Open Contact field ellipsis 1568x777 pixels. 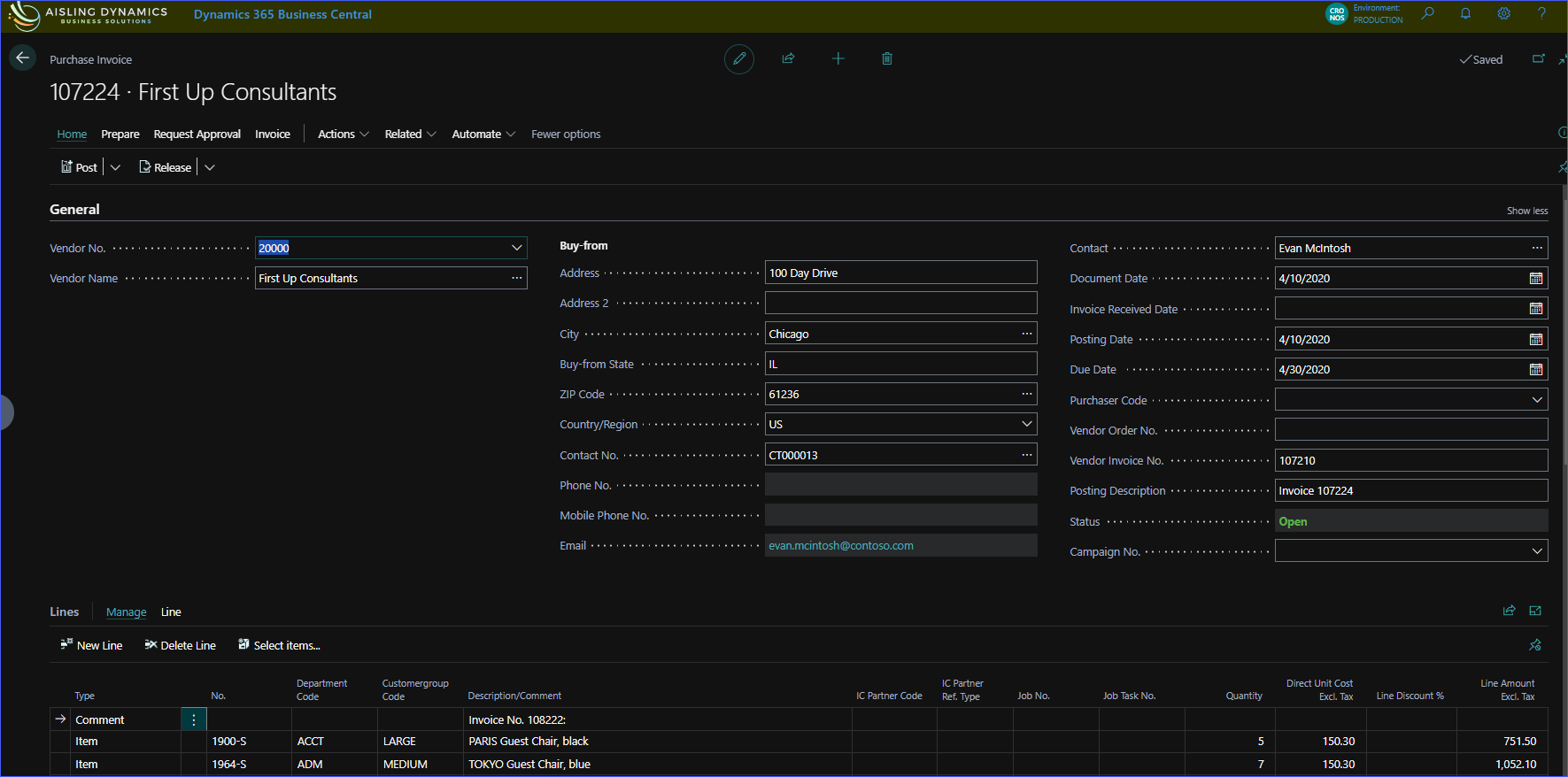coord(1537,248)
